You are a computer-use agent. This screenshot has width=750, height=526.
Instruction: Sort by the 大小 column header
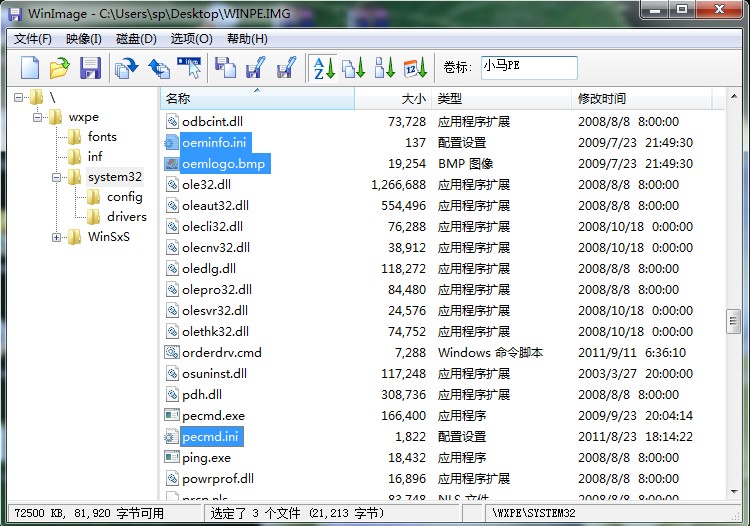click(x=393, y=99)
